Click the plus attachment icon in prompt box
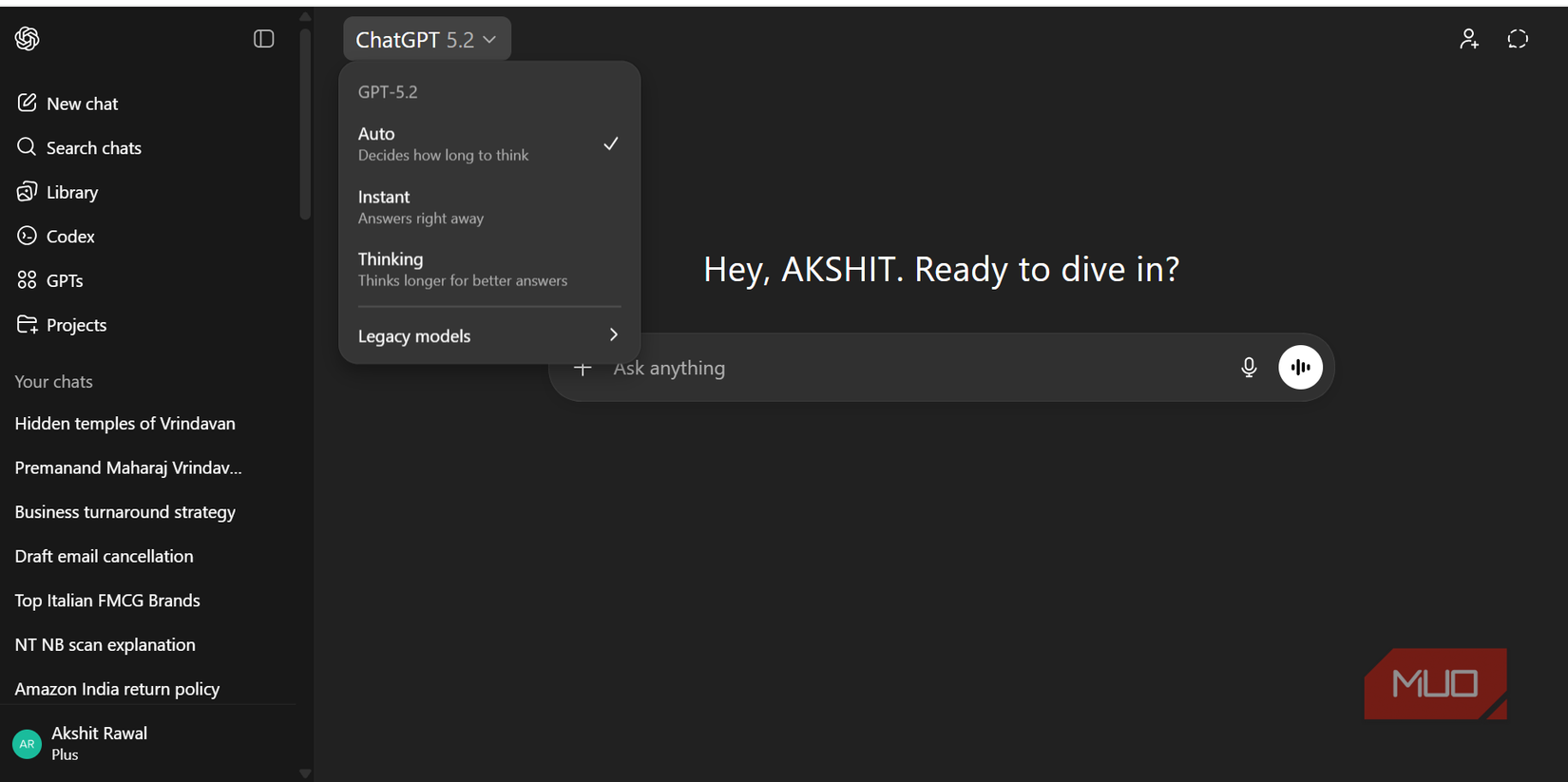Viewport: 1568px width, 782px height. 583,368
